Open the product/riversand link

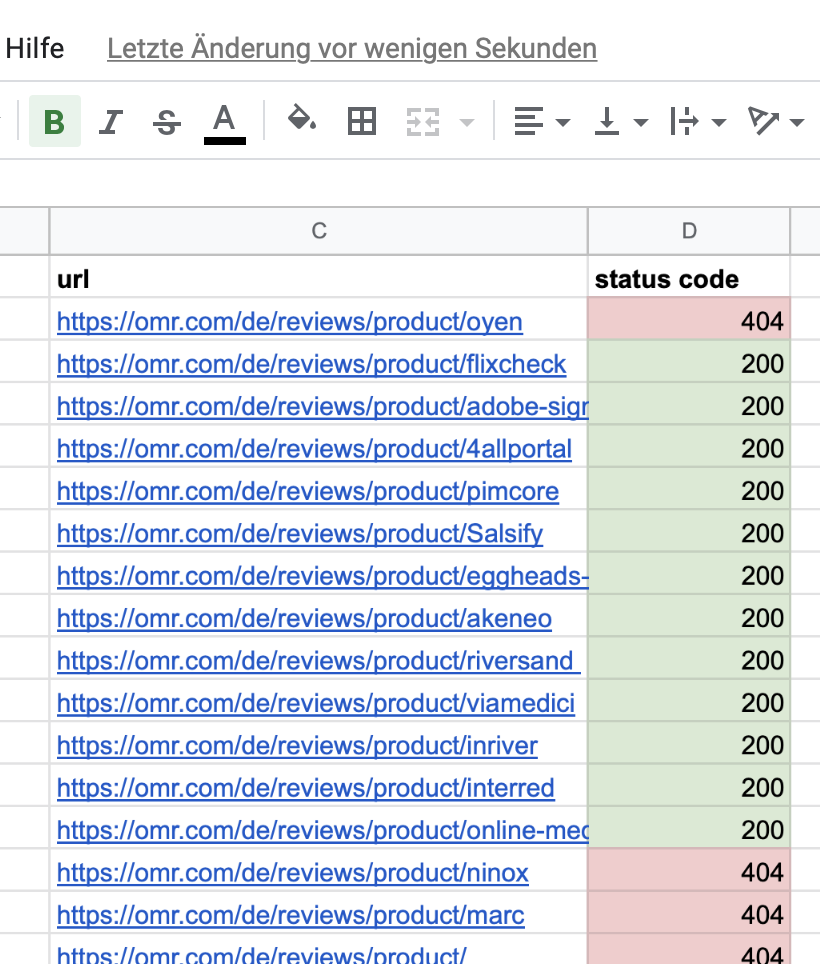click(x=318, y=661)
